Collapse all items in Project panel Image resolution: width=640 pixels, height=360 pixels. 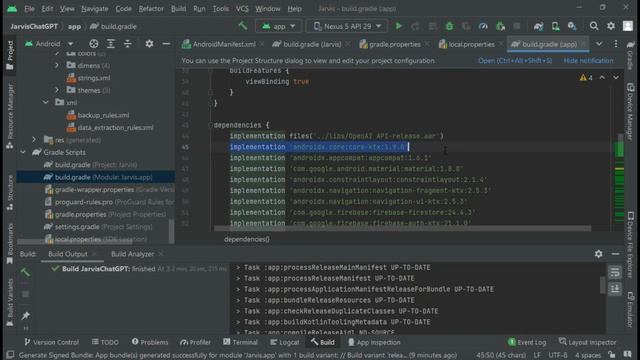(128, 44)
